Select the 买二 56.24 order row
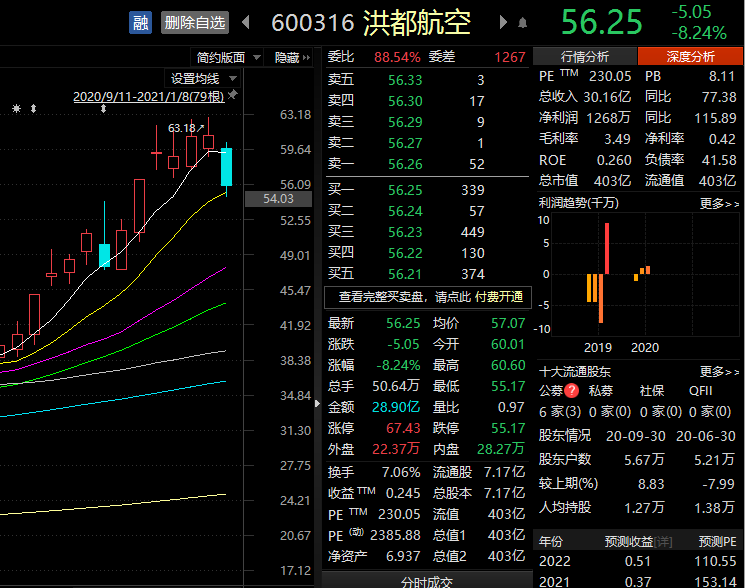Viewport: 745px width, 588px height. click(x=426, y=211)
